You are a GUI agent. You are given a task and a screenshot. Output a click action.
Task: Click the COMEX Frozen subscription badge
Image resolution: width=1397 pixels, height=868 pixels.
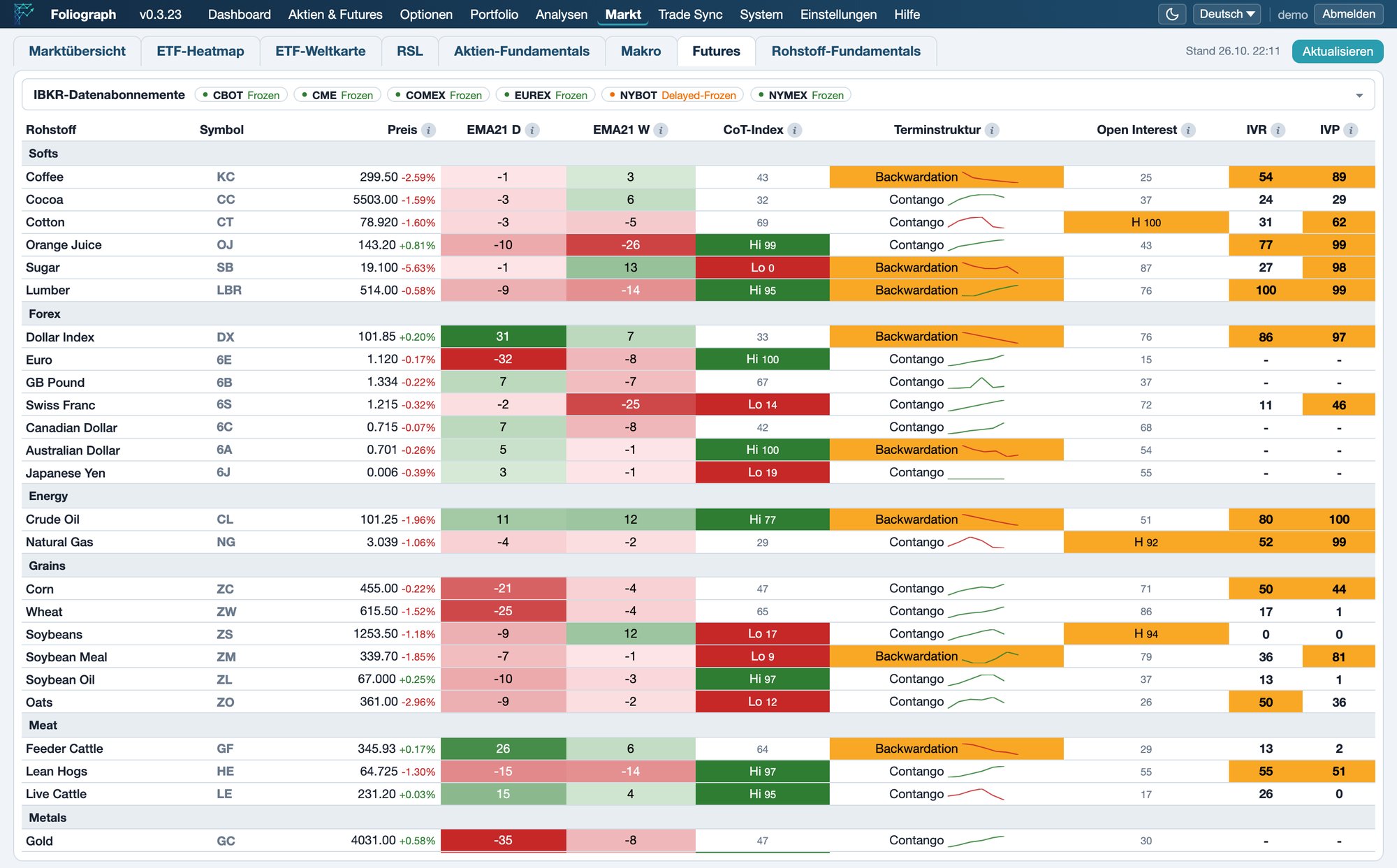[x=439, y=95]
